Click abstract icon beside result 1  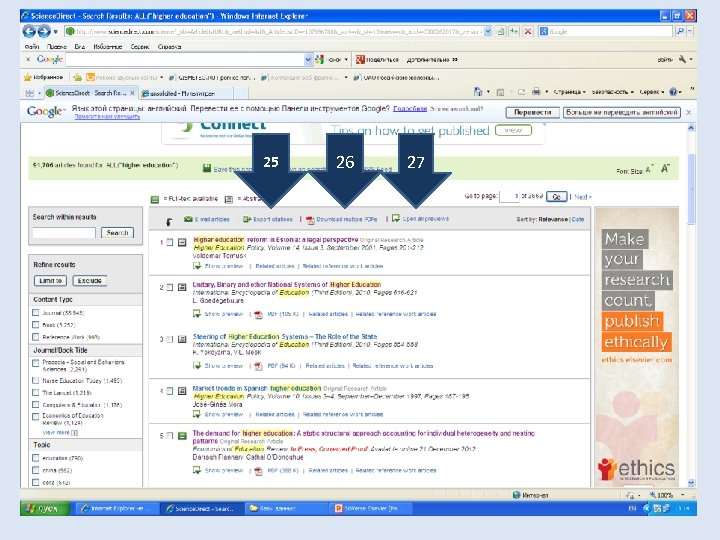coord(182,242)
